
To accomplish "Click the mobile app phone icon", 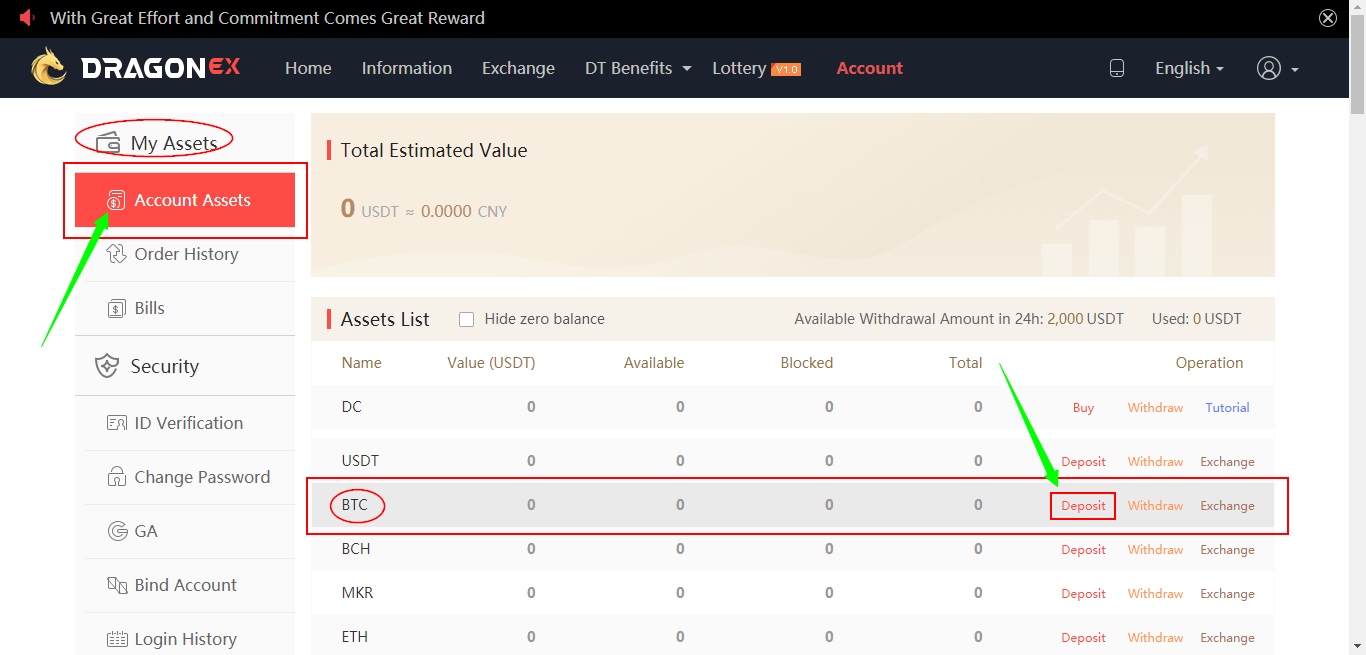I will click(x=1117, y=68).
